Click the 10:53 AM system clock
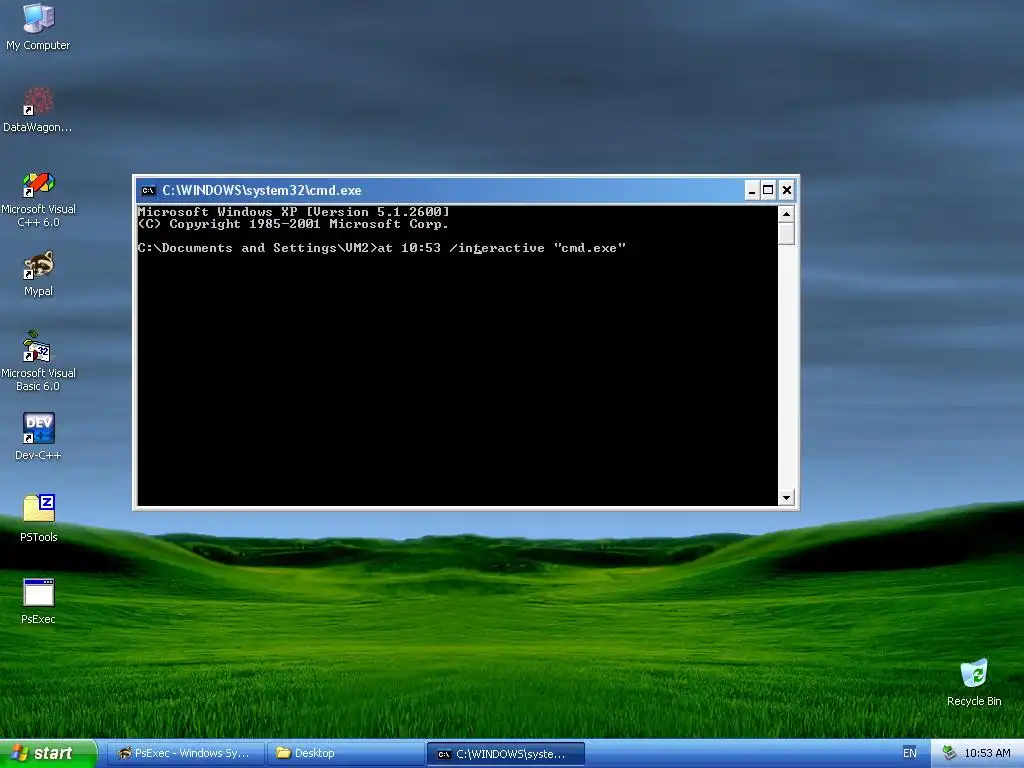Viewport: 1024px width, 768px height. point(987,754)
